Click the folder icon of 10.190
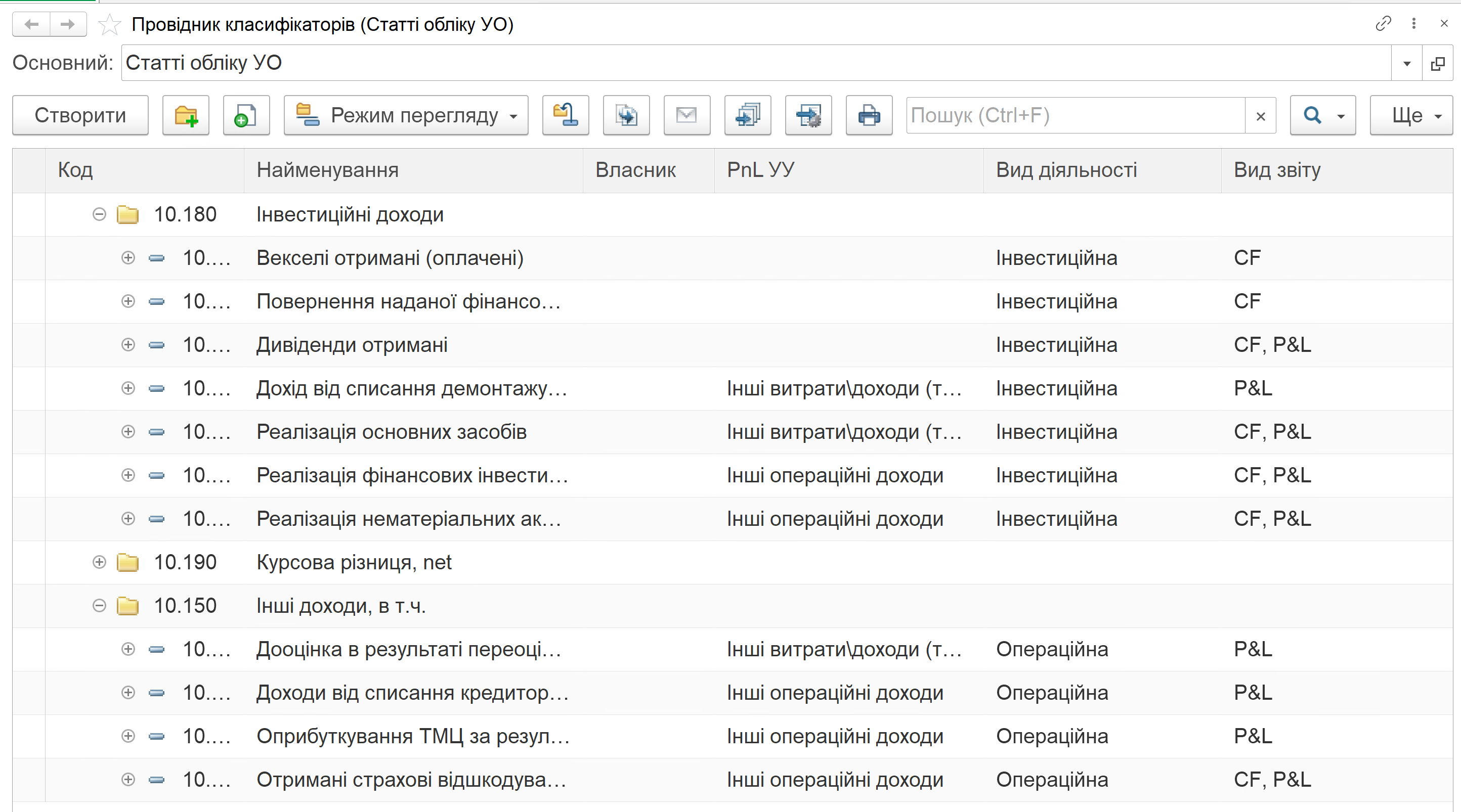 click(x=127, y=563)
